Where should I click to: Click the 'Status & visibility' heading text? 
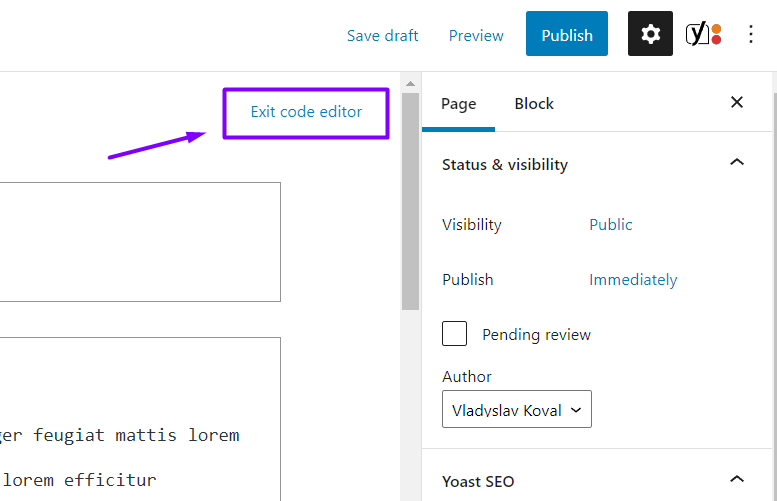[x=505, y=165]
